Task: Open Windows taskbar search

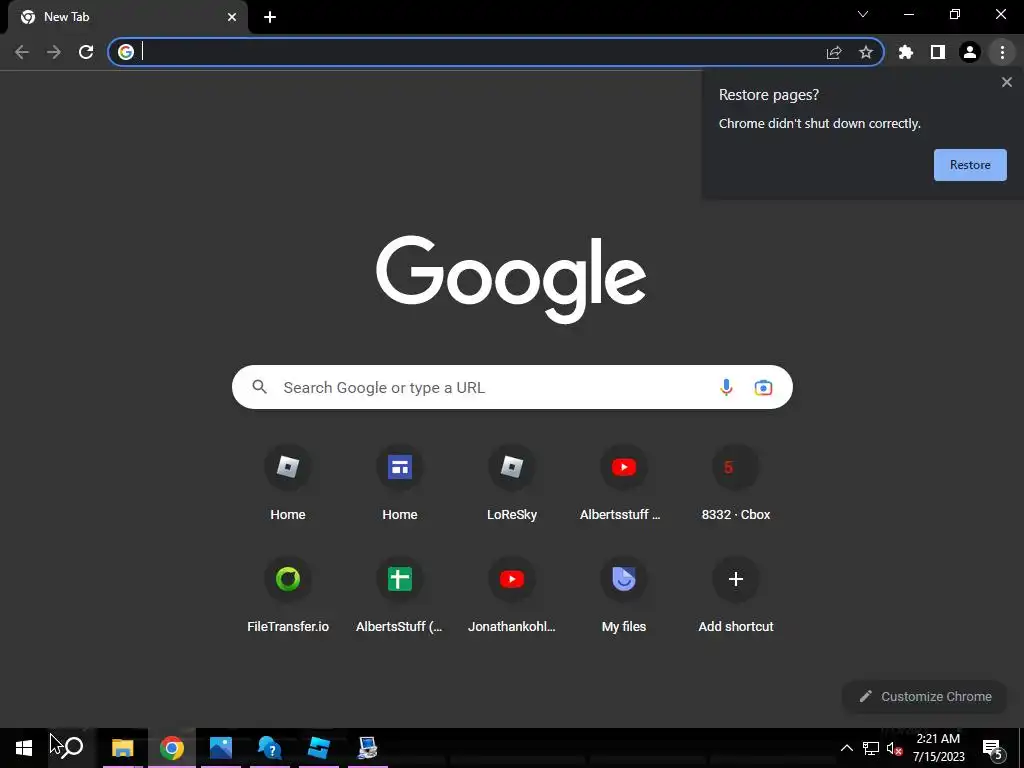Action: [72, 748]
